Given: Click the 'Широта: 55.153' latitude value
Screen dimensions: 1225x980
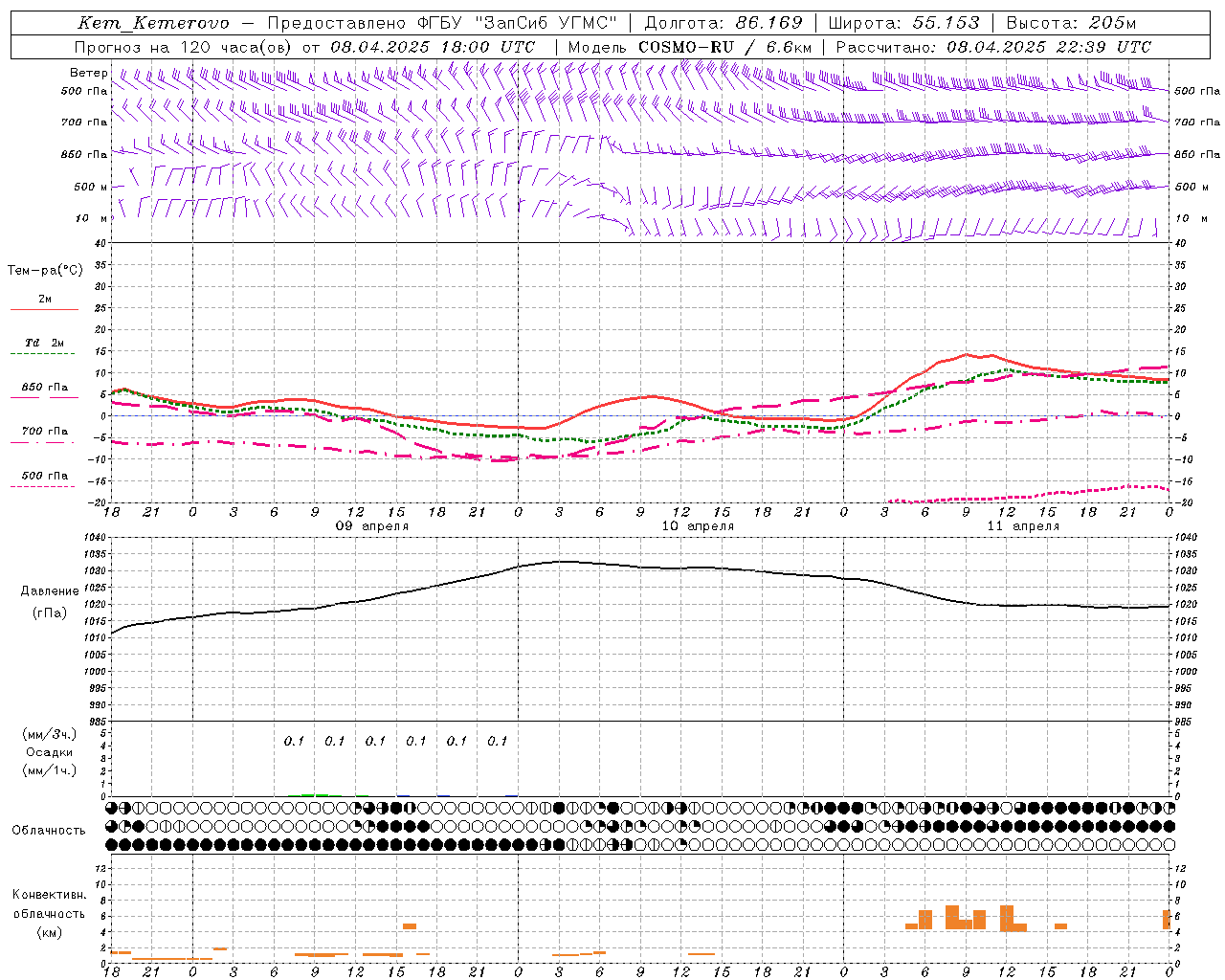Looking at the screenshot, I should click(x=904, y=23).
